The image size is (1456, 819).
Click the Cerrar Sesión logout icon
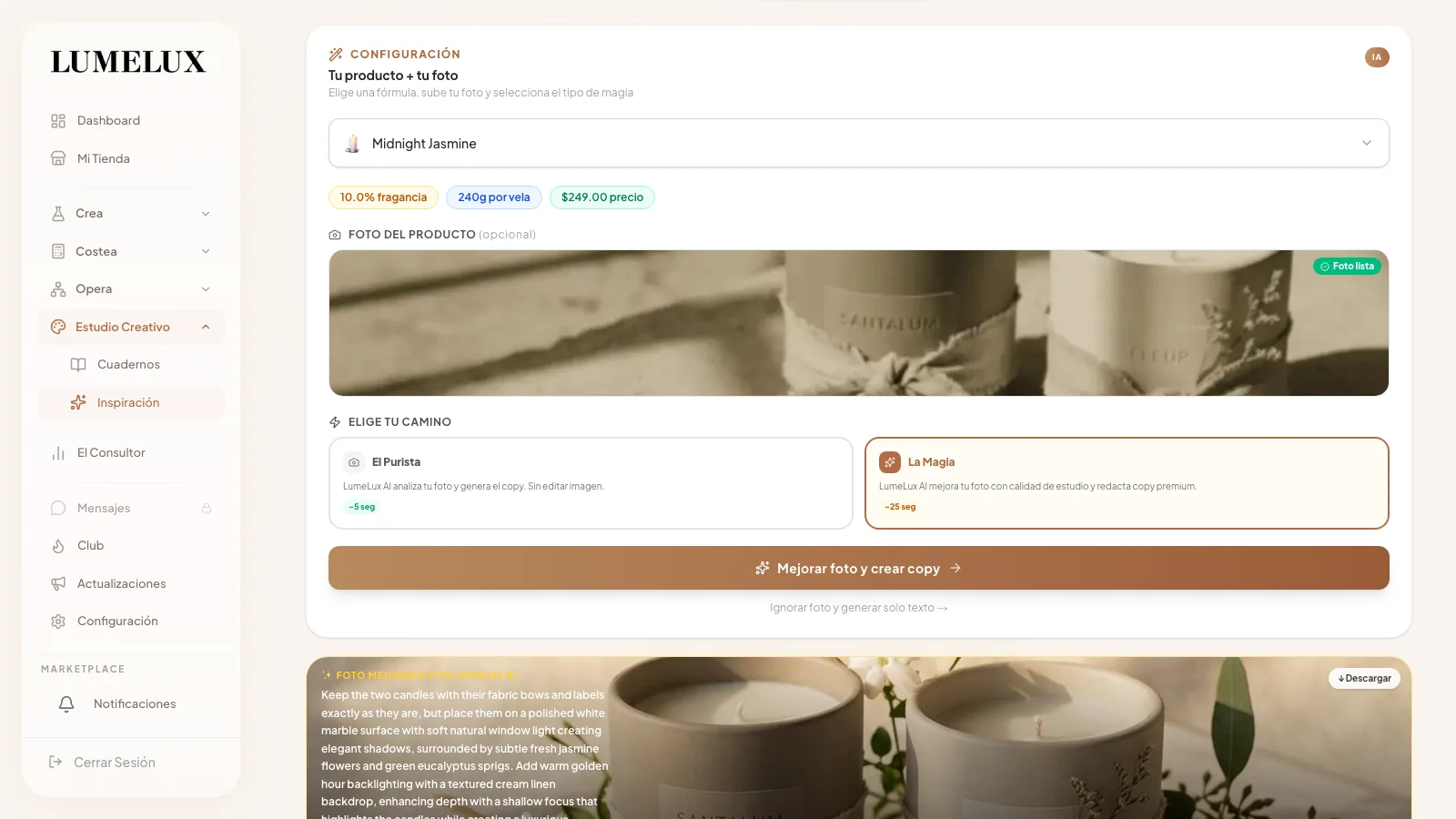tap(56, 763)
